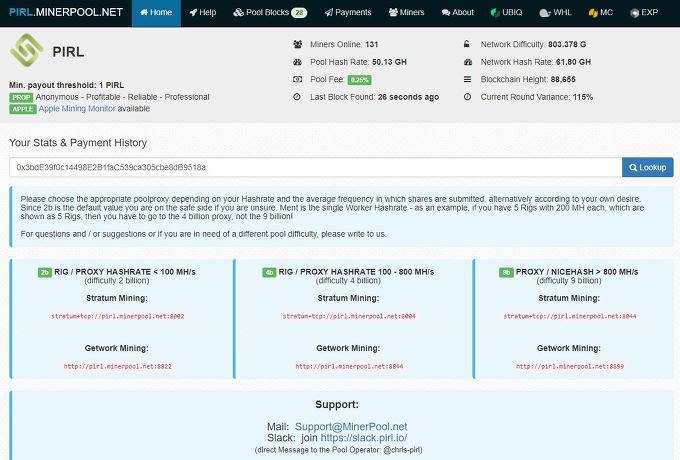Image resolution: width=680 pixels, height=460 pixels.
Task: Click the green 9b difficulty badge
Action: point(506,272)
